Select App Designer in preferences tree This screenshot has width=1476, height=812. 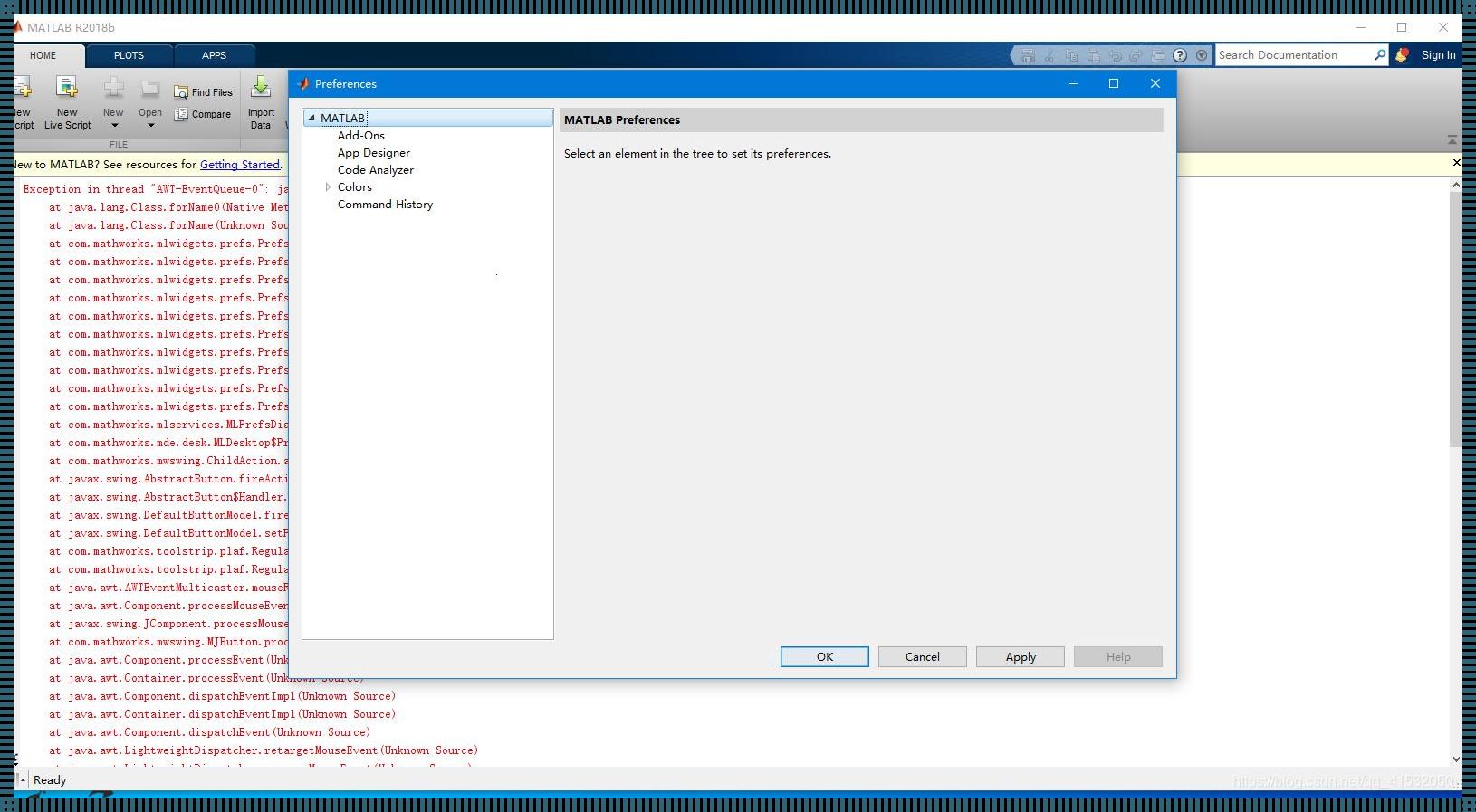pos(374,153)
